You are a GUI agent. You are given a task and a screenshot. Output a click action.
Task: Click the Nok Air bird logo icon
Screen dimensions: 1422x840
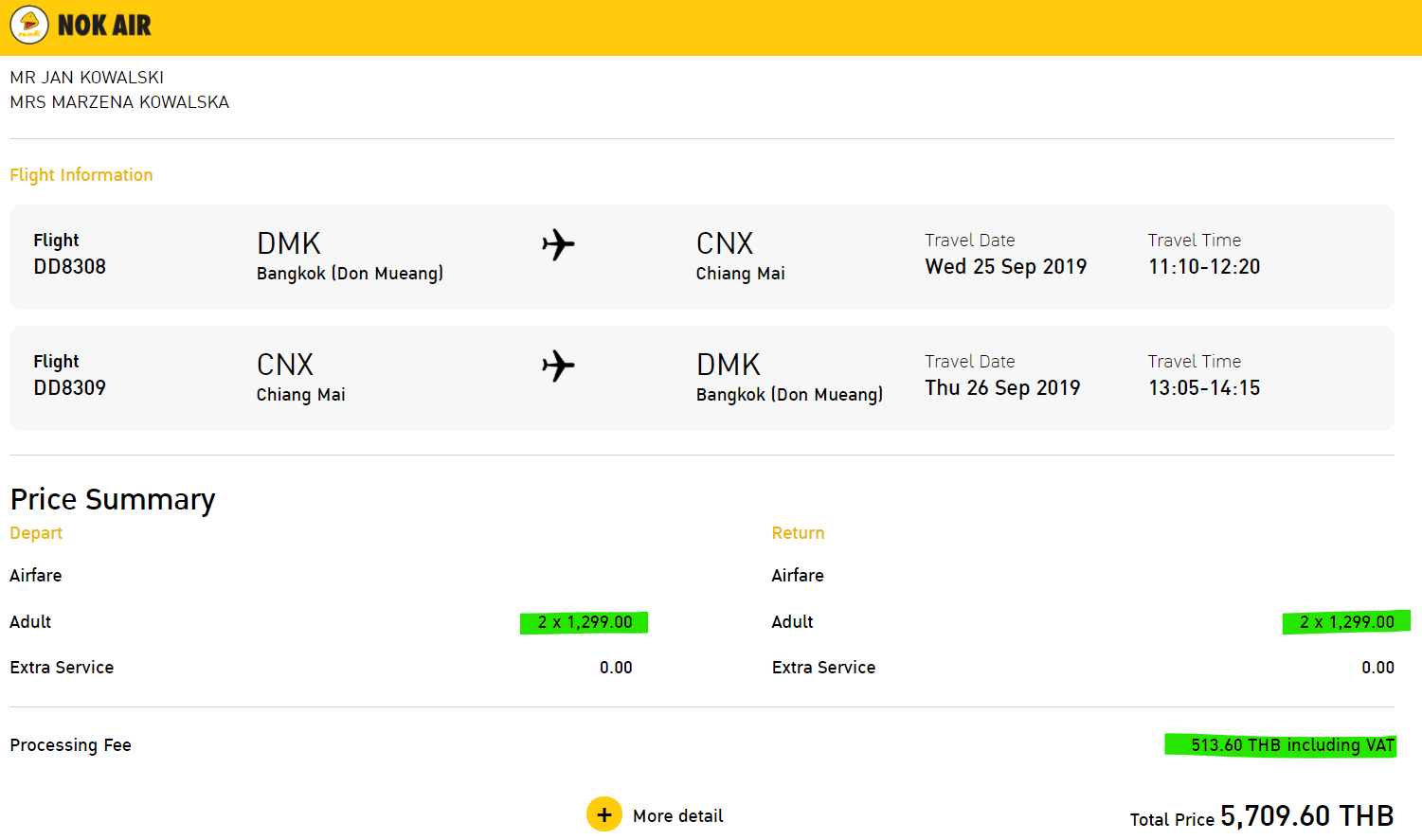click(29, 25)
